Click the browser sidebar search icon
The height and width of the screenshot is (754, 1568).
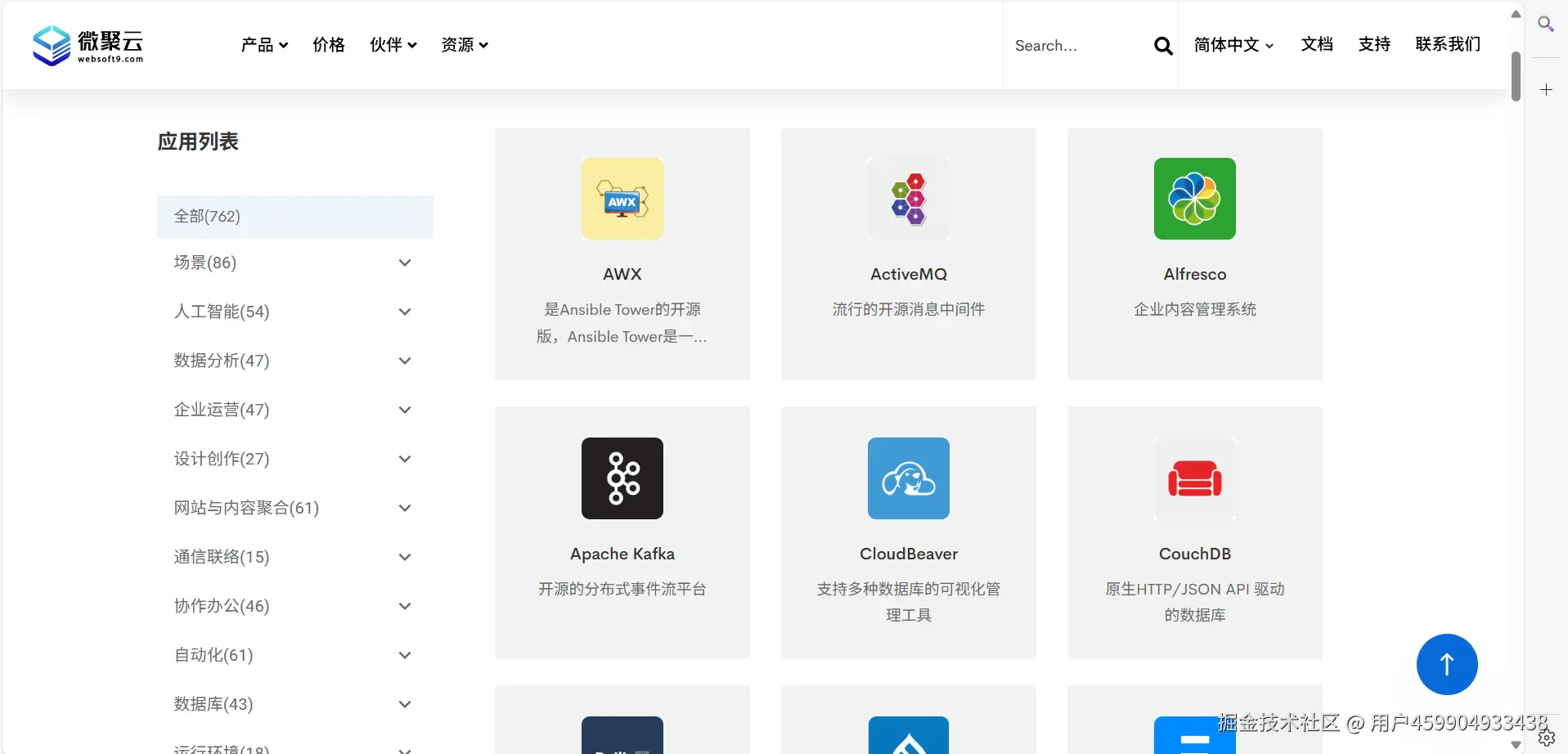(x=1545, y=24)
